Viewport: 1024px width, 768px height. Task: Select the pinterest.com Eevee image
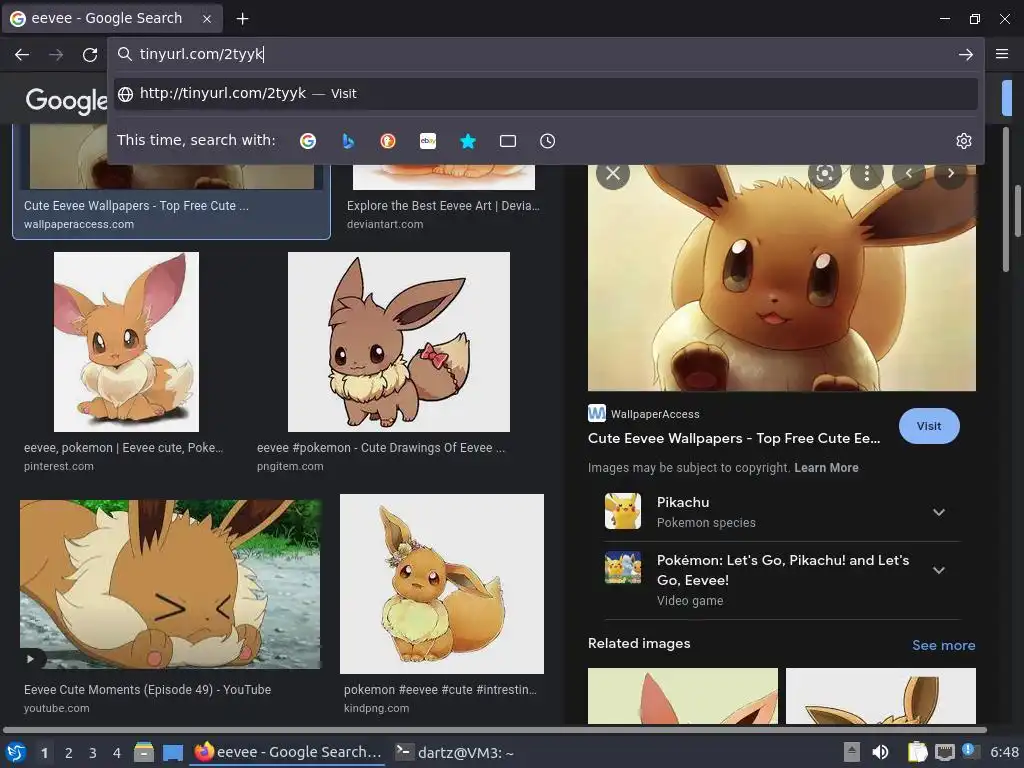[x=126, y=342]
